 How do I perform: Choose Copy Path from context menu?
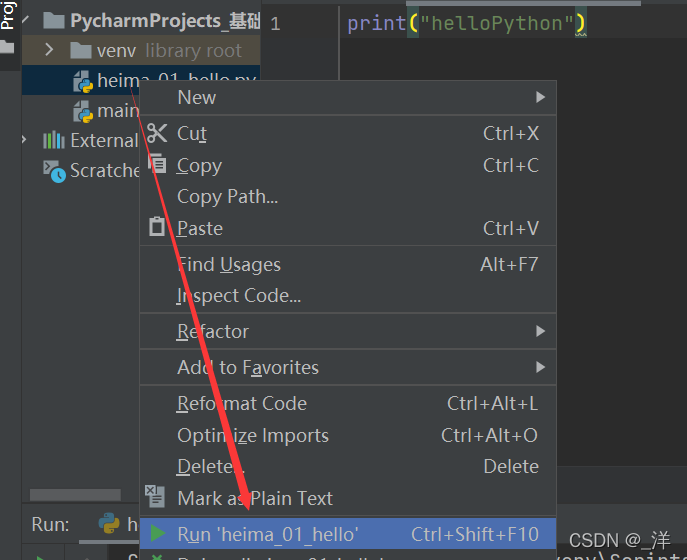pos(227,197)
